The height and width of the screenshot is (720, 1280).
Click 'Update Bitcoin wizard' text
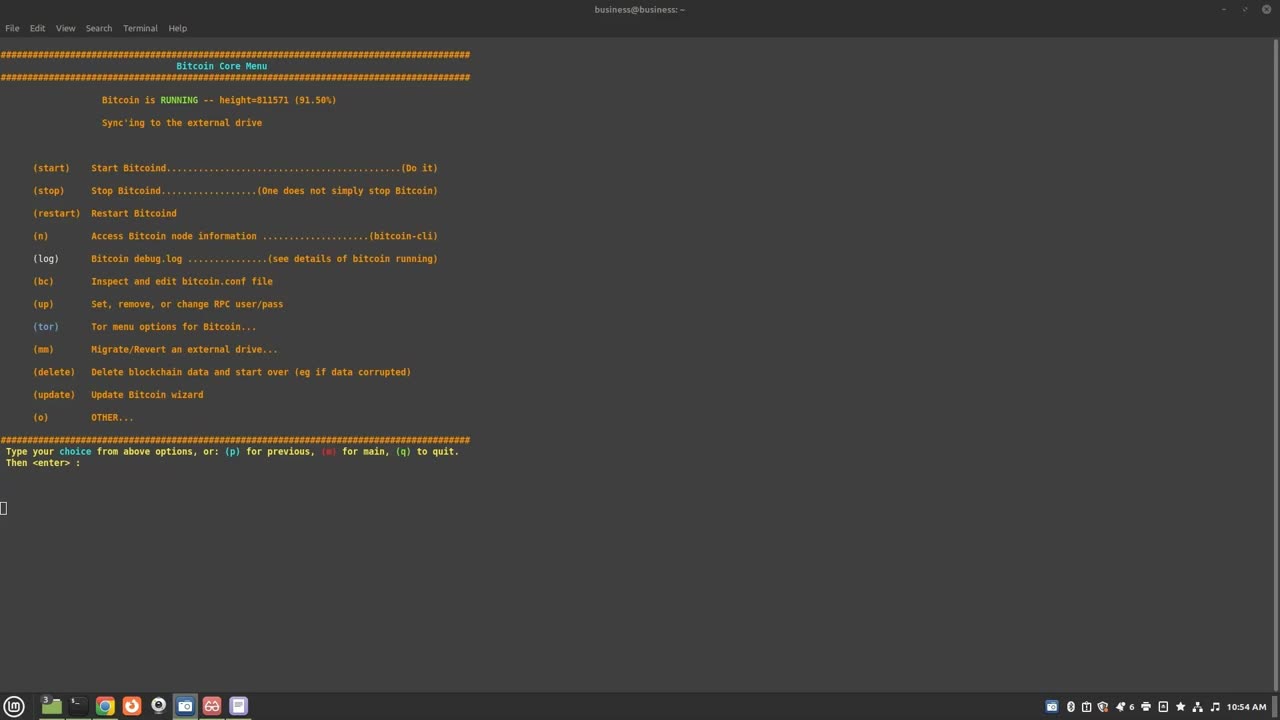pyautogui.click(x=147, y=395)
